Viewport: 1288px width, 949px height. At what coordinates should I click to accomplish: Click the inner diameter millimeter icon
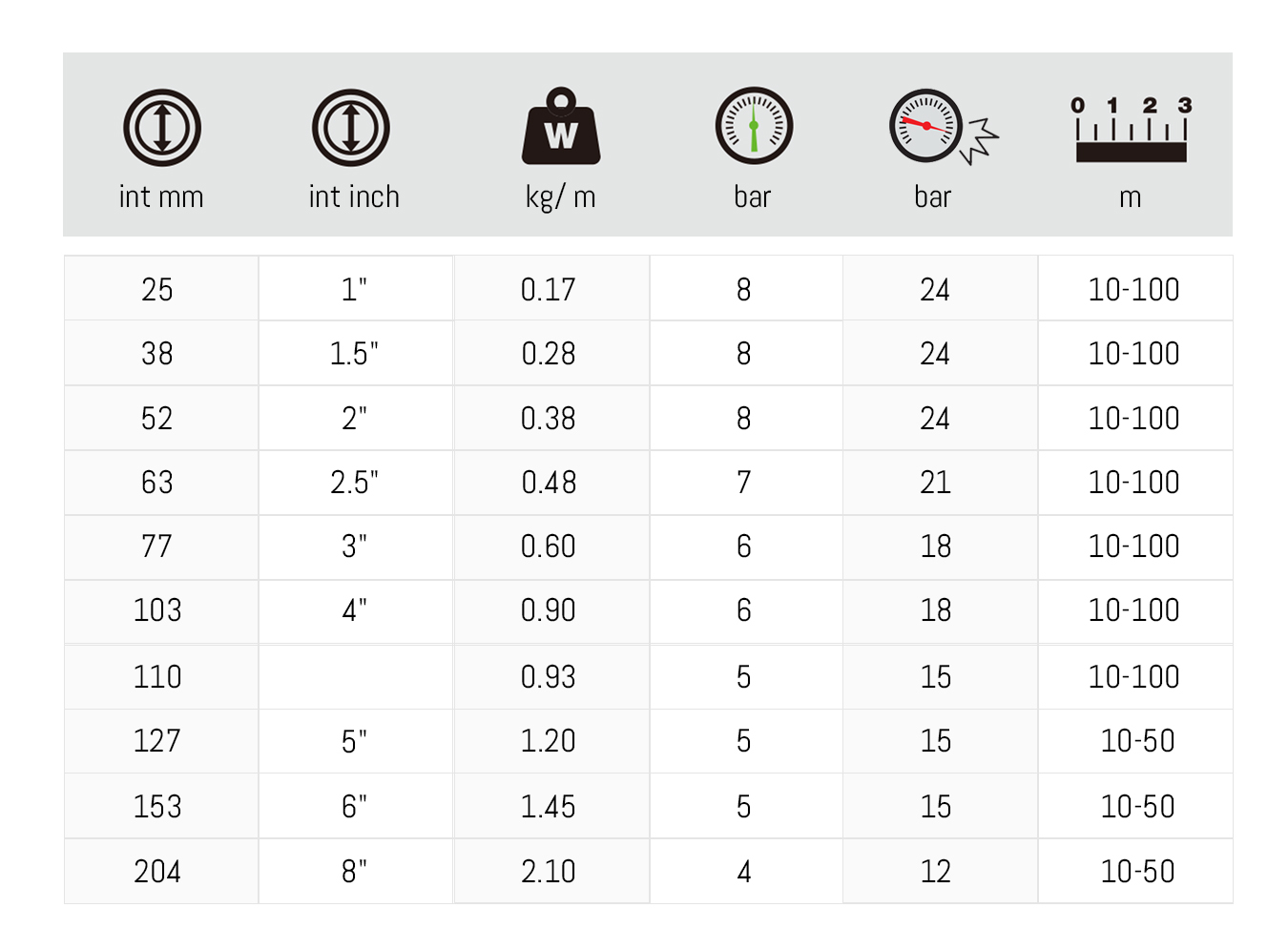coord(161,128)
